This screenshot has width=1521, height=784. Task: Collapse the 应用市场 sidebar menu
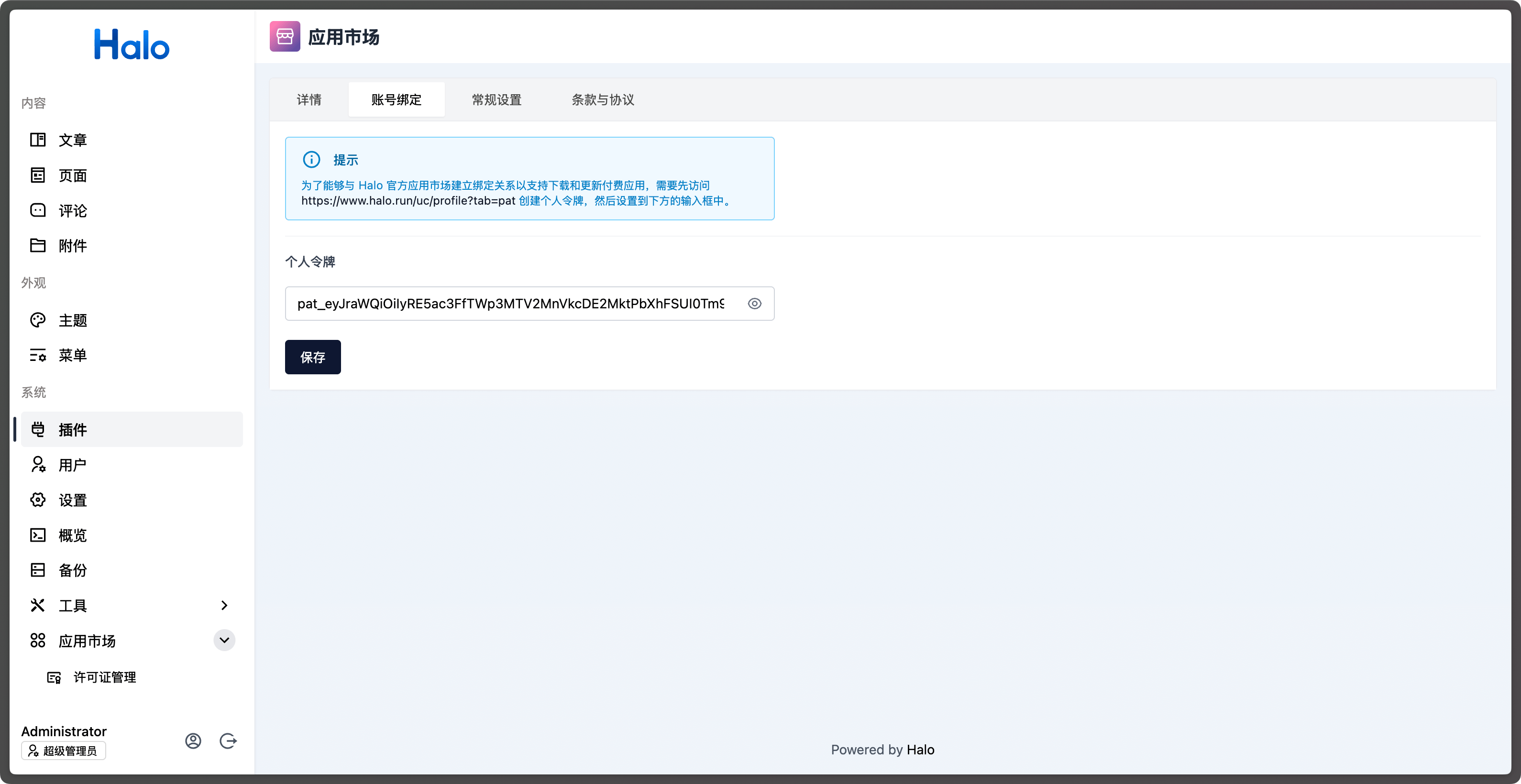pyautogui.click(x=224, y=641)
